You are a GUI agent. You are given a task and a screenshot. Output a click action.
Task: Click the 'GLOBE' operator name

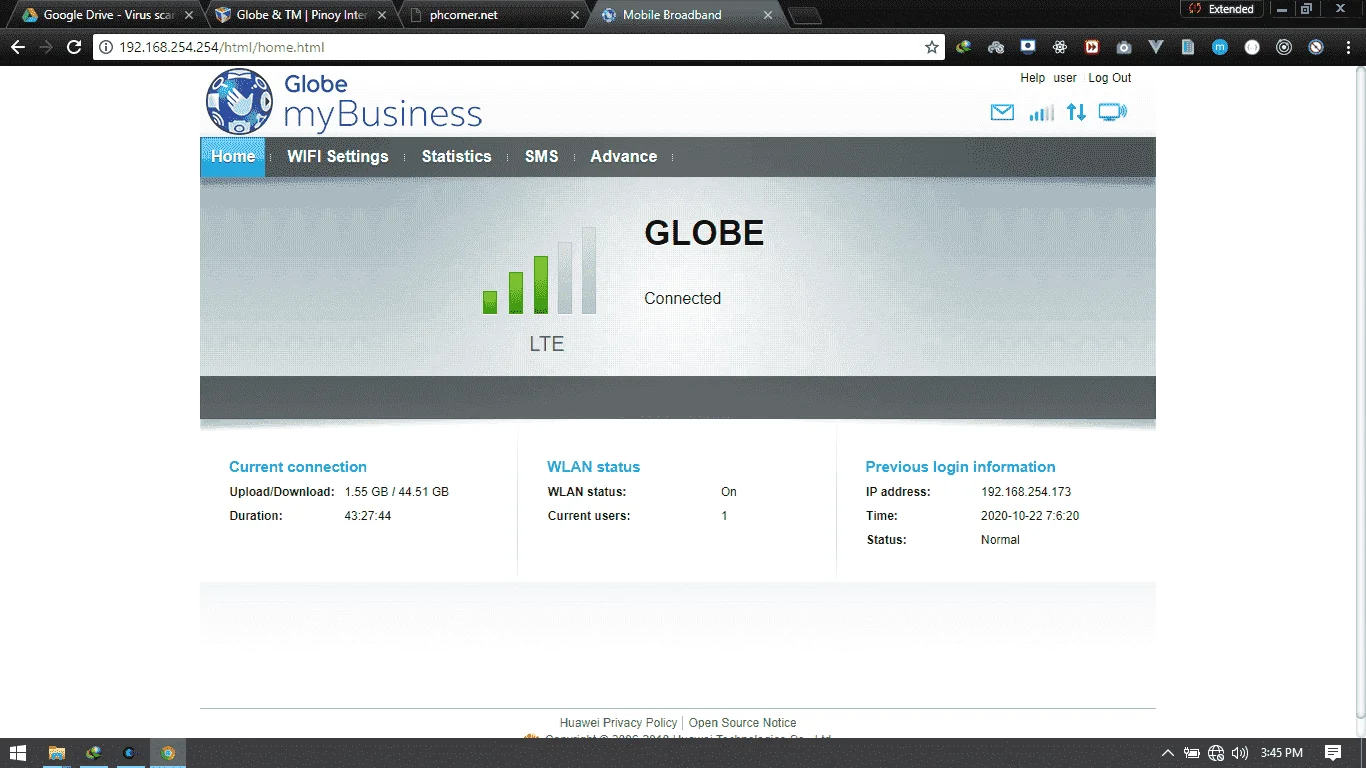704,233
